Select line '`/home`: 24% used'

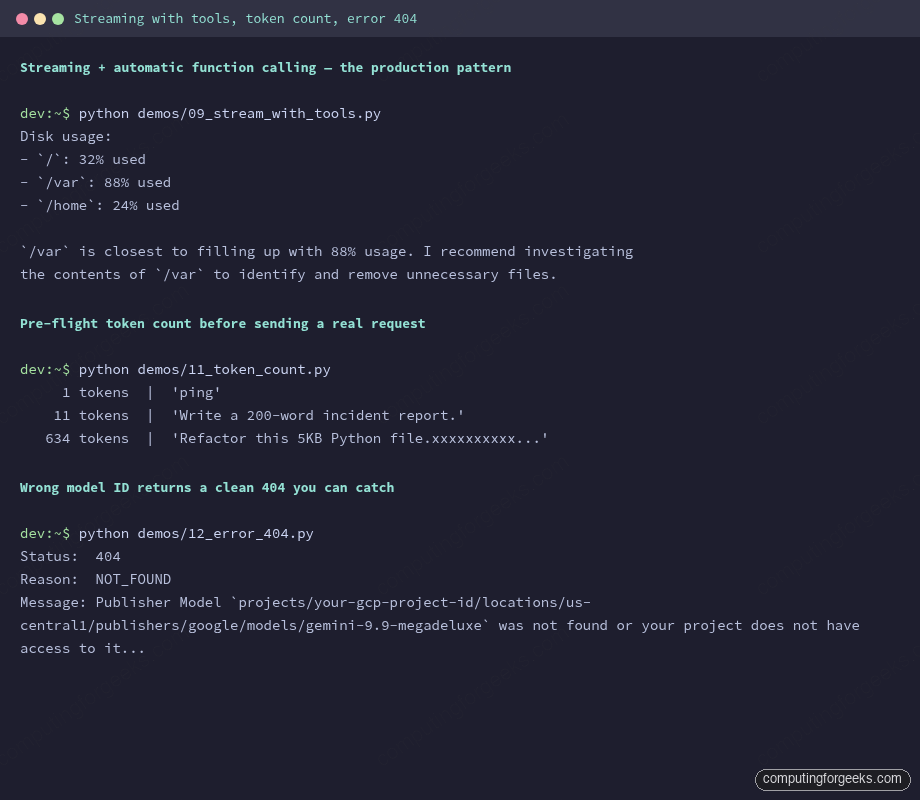click(x=100, y=205)
